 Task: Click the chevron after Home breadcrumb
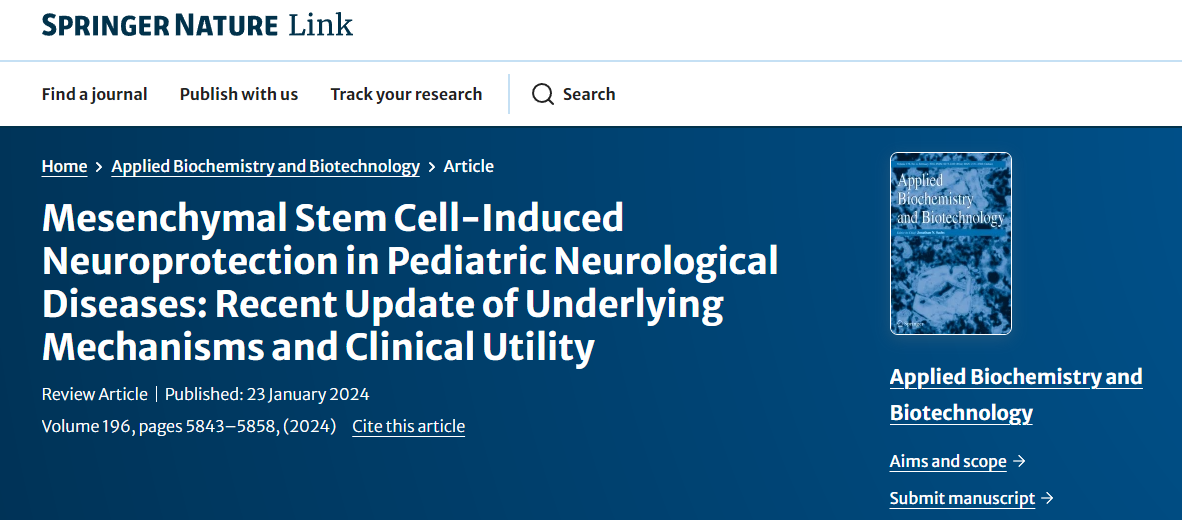99,167
